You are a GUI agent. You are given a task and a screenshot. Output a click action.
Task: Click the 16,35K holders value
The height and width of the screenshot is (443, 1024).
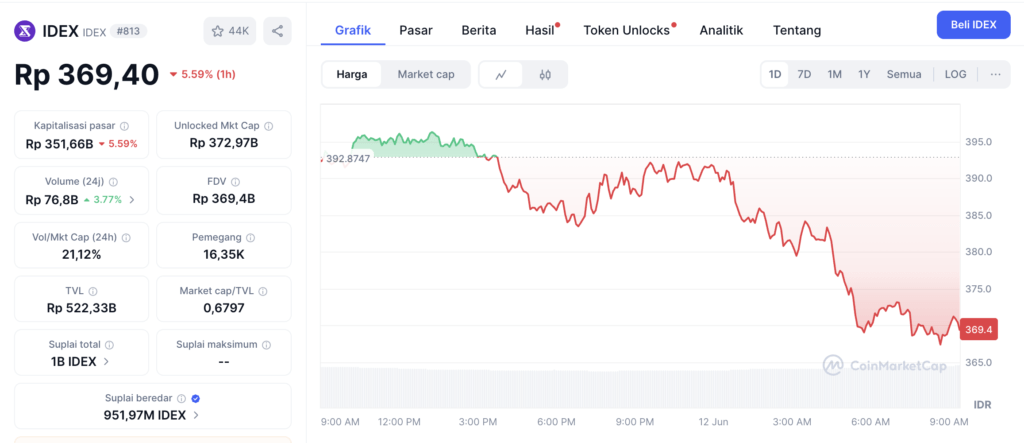(224, 255)
